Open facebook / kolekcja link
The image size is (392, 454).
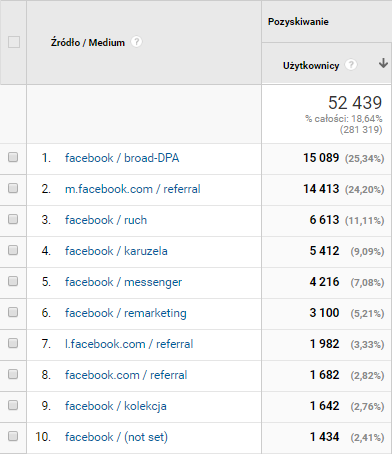tap(116, 406)
